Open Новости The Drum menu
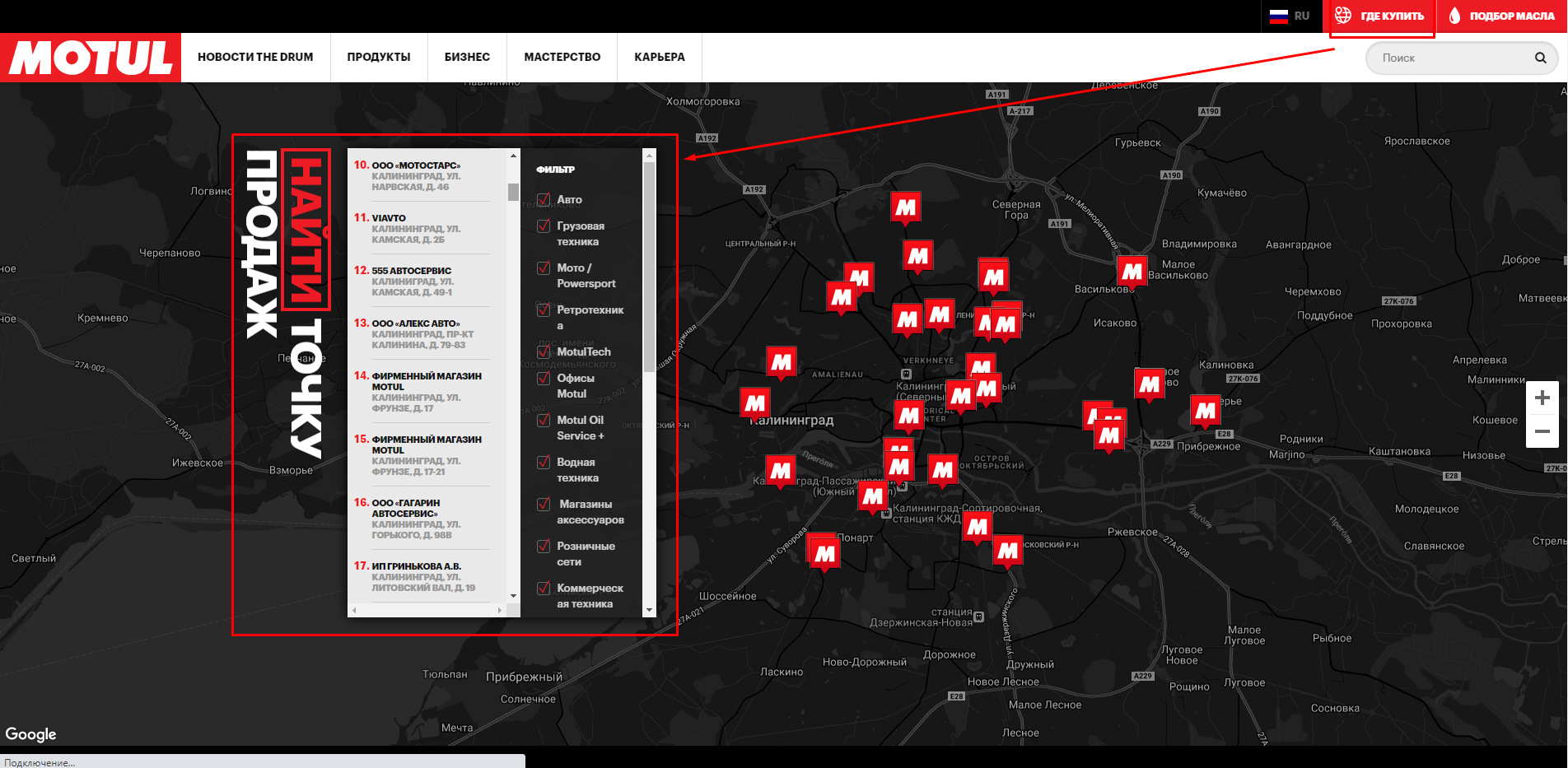This screenshot has width=1568, height=768. [x=255, y=57]
